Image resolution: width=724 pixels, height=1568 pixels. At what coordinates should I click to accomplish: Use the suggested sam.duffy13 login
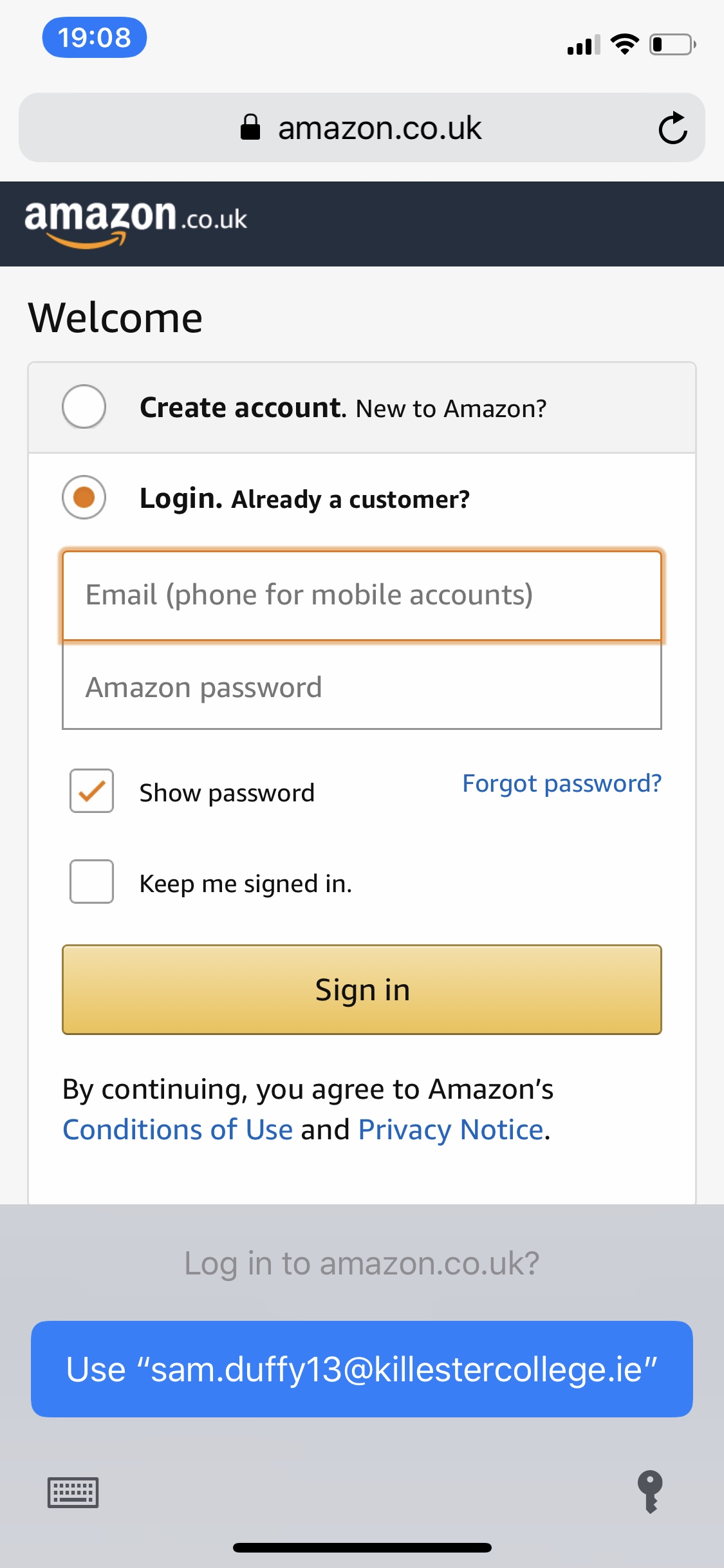click(x=362, y=1369)
